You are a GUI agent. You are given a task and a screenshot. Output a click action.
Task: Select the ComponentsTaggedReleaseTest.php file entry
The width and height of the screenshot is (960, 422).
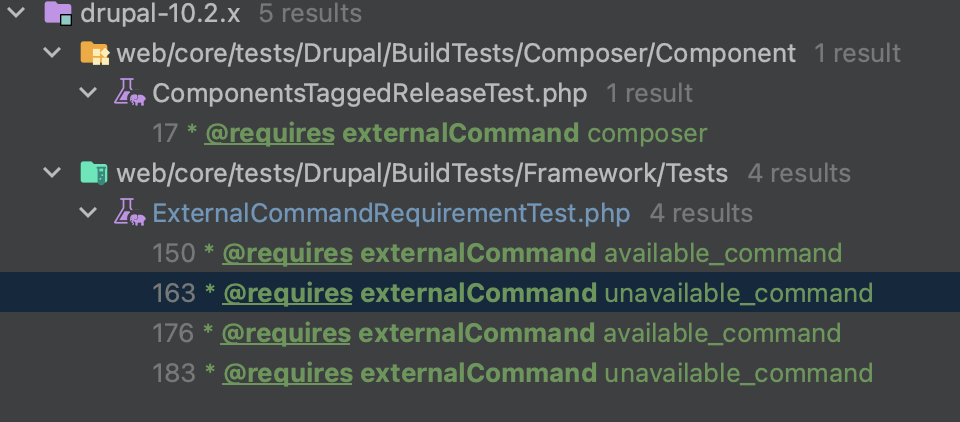point(370,93)
